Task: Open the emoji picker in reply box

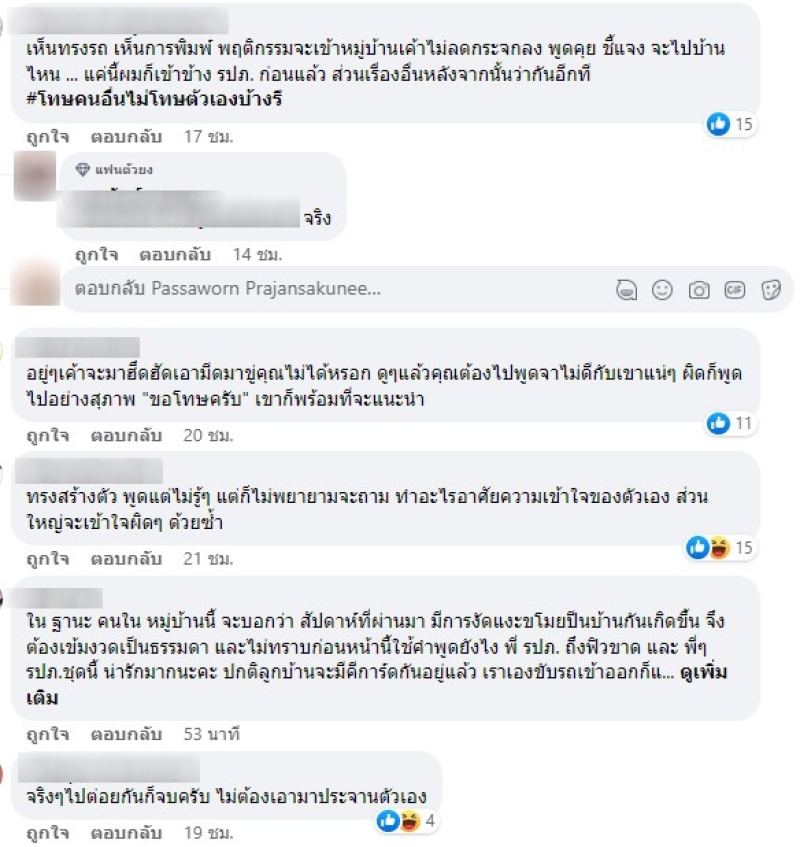Action: tap(662, 290)
